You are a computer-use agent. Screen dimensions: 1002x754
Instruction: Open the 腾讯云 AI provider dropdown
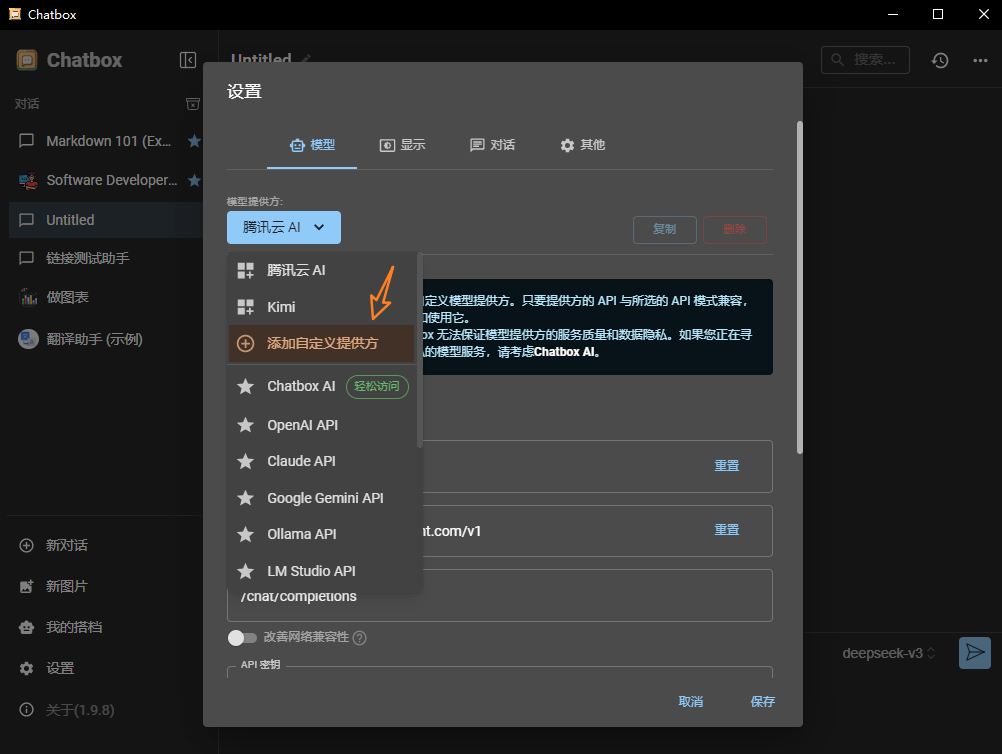coord(284,227)
